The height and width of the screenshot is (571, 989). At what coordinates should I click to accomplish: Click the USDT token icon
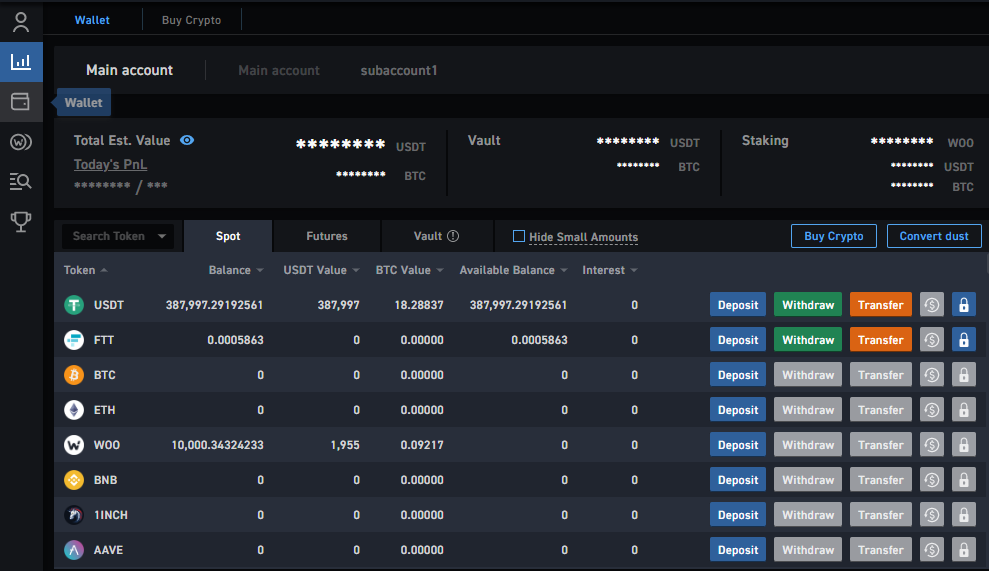tap(74, 305)
